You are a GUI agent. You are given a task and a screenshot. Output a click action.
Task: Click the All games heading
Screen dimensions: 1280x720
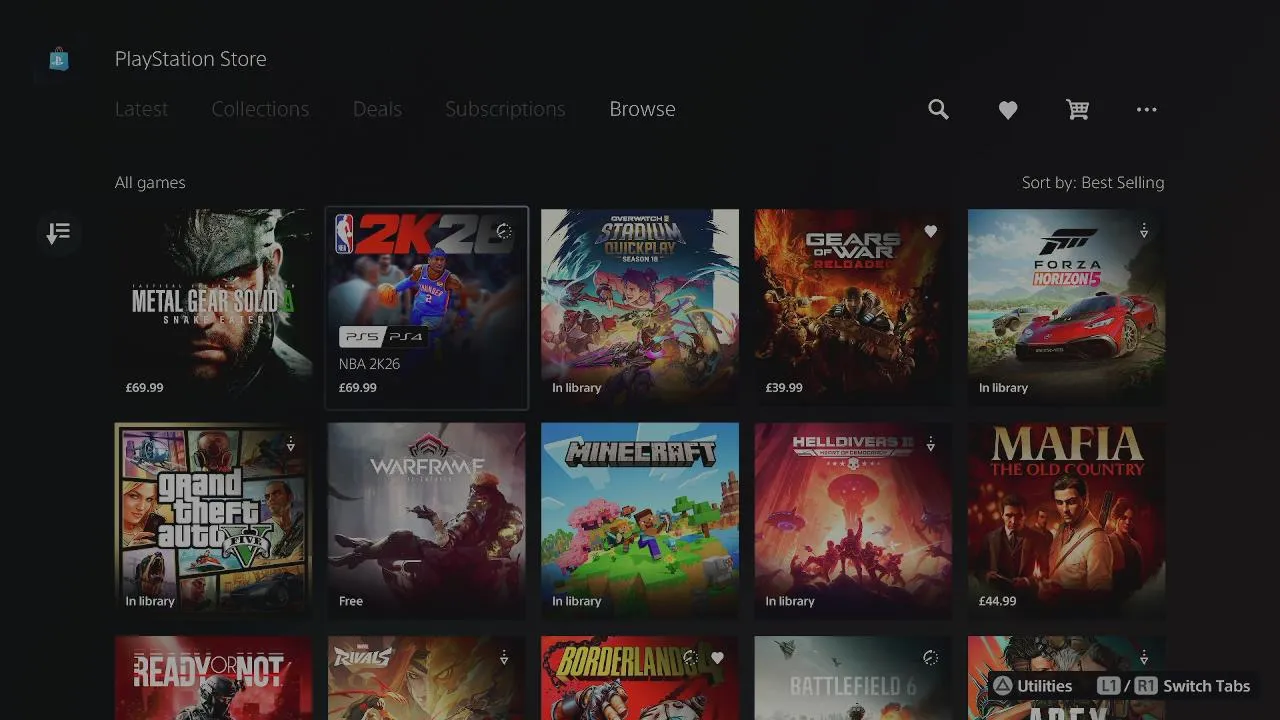tap(150, 182)
